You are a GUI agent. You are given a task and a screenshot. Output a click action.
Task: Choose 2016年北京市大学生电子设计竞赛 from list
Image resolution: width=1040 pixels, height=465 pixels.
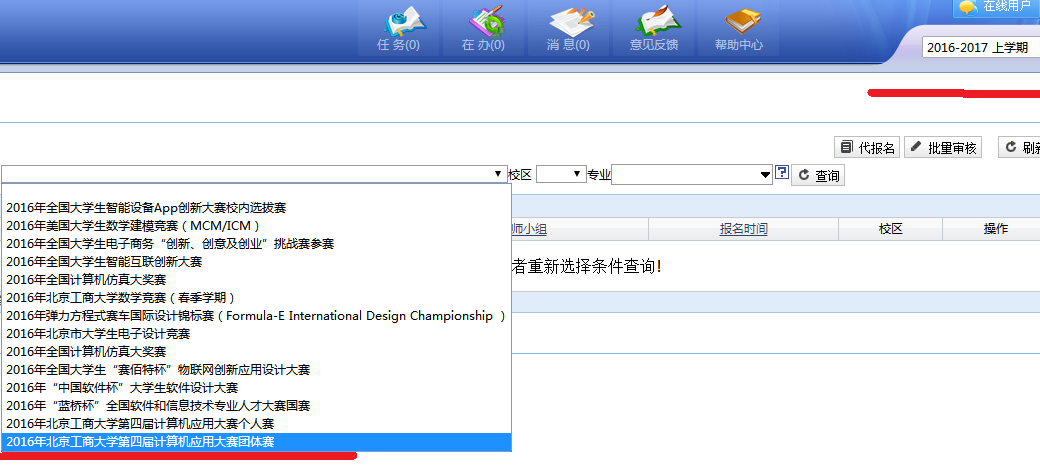[x=98, y=334]
